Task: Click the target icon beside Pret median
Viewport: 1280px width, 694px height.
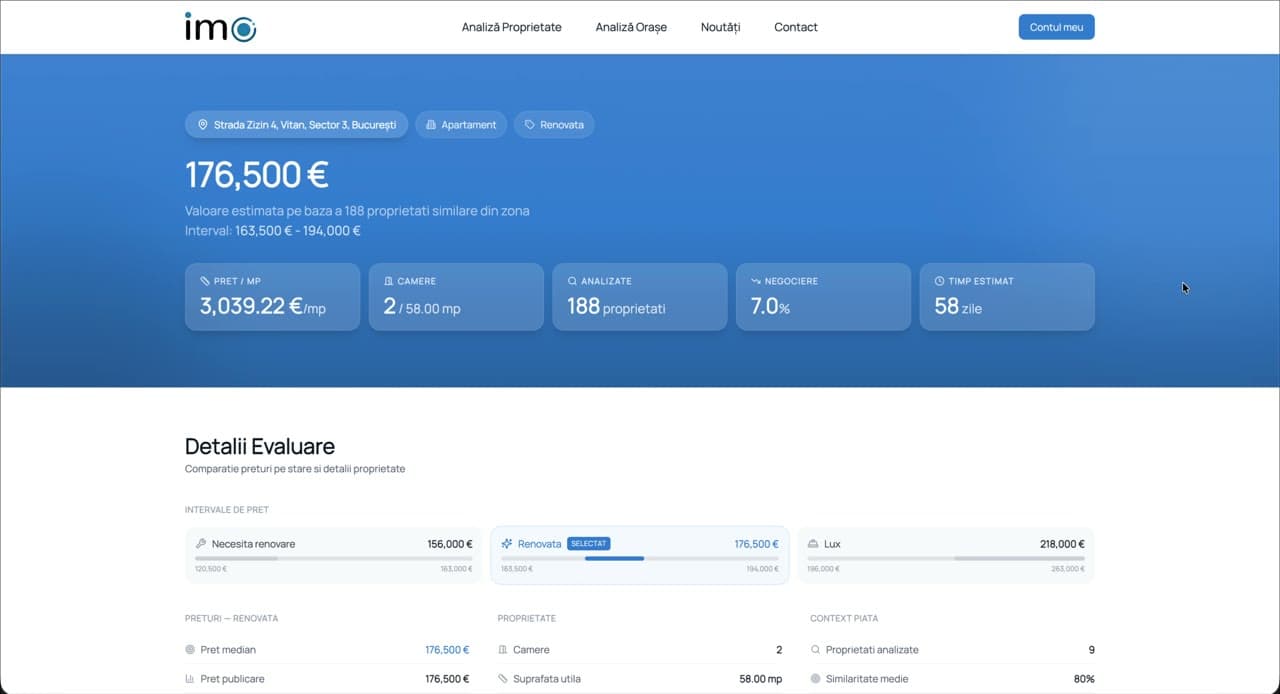Action: pos(190,650)
